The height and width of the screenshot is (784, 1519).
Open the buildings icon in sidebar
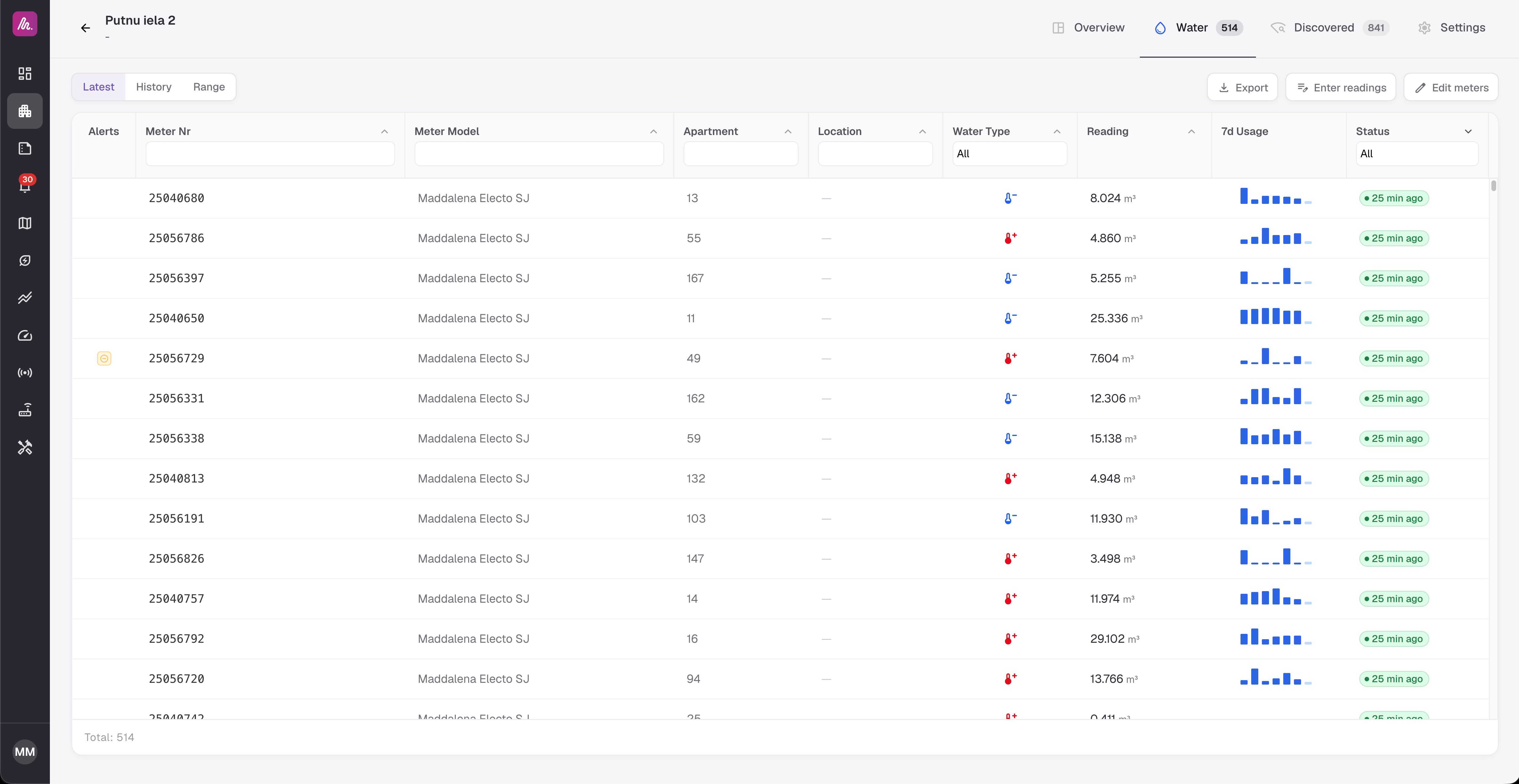tap(25, 111)
